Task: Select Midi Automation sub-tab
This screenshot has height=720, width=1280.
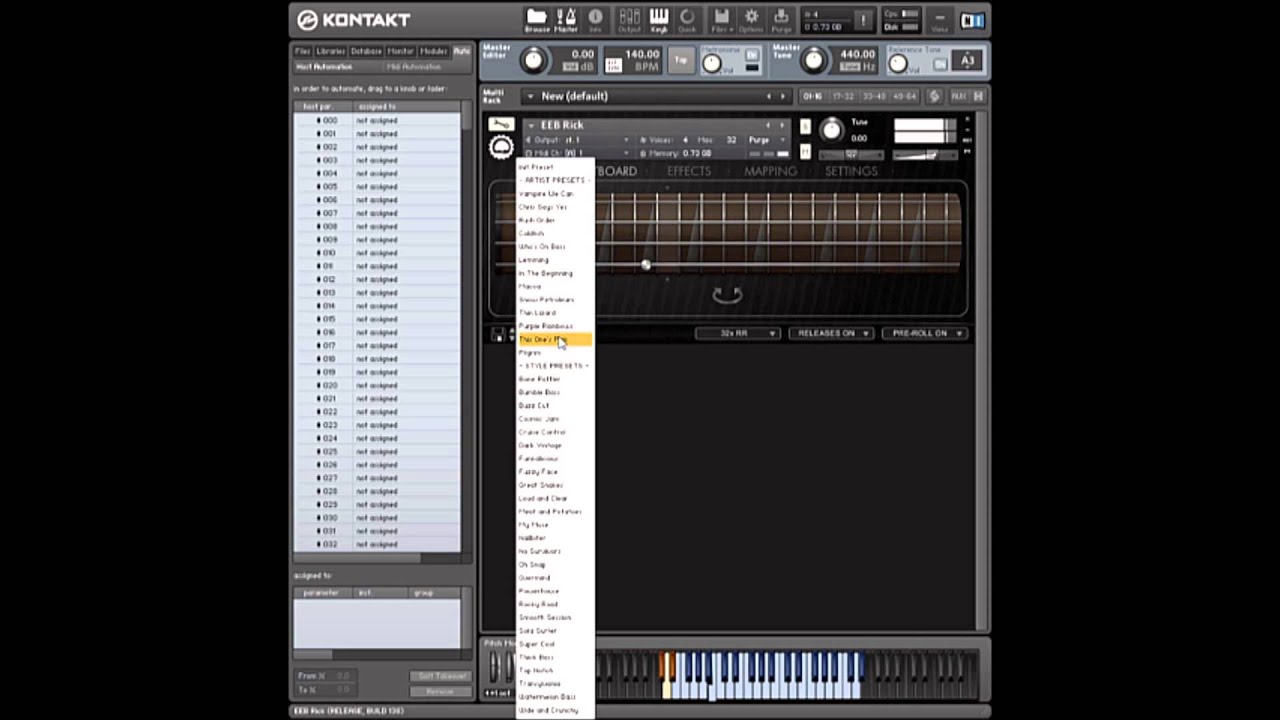Action: click(x=414, y=66)
